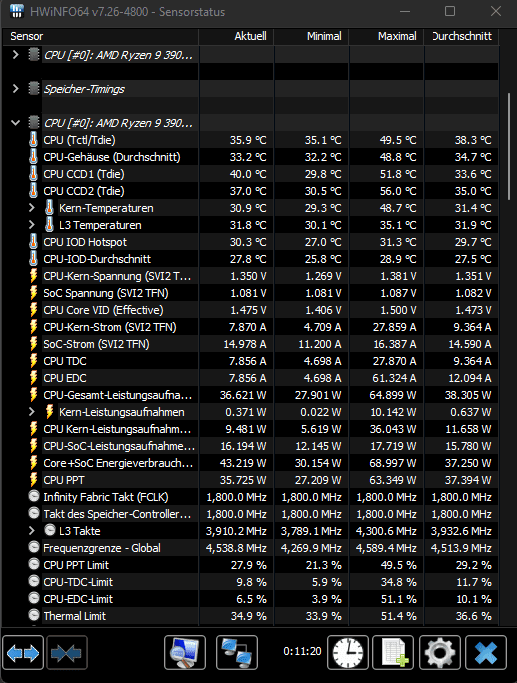517x683 pixels.
Task: Click the Sensor column header
Action: tap(101, 37)
